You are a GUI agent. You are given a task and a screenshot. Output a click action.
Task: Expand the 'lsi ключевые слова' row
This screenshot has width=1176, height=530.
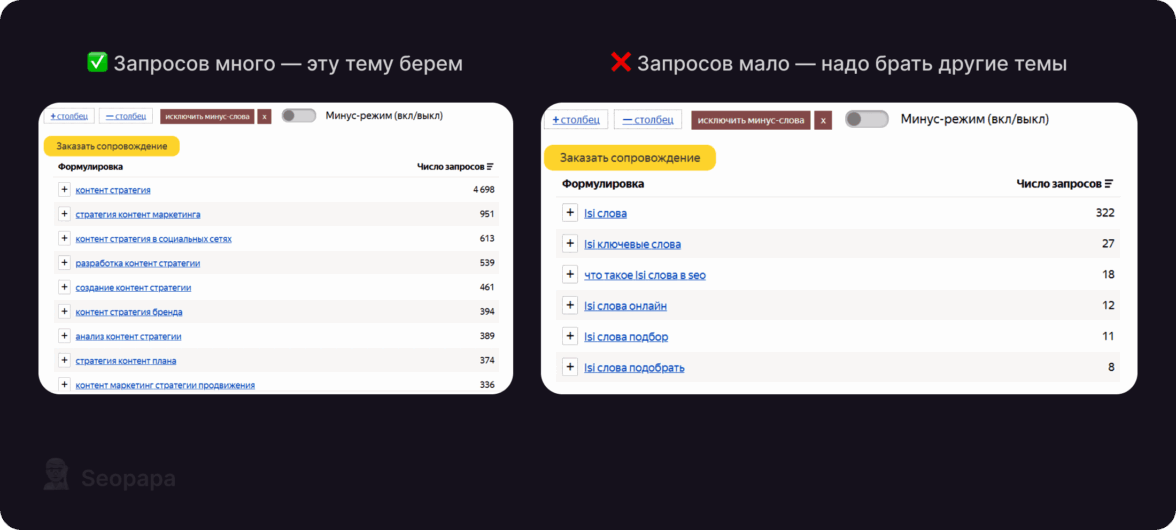[x=570, y=243]
